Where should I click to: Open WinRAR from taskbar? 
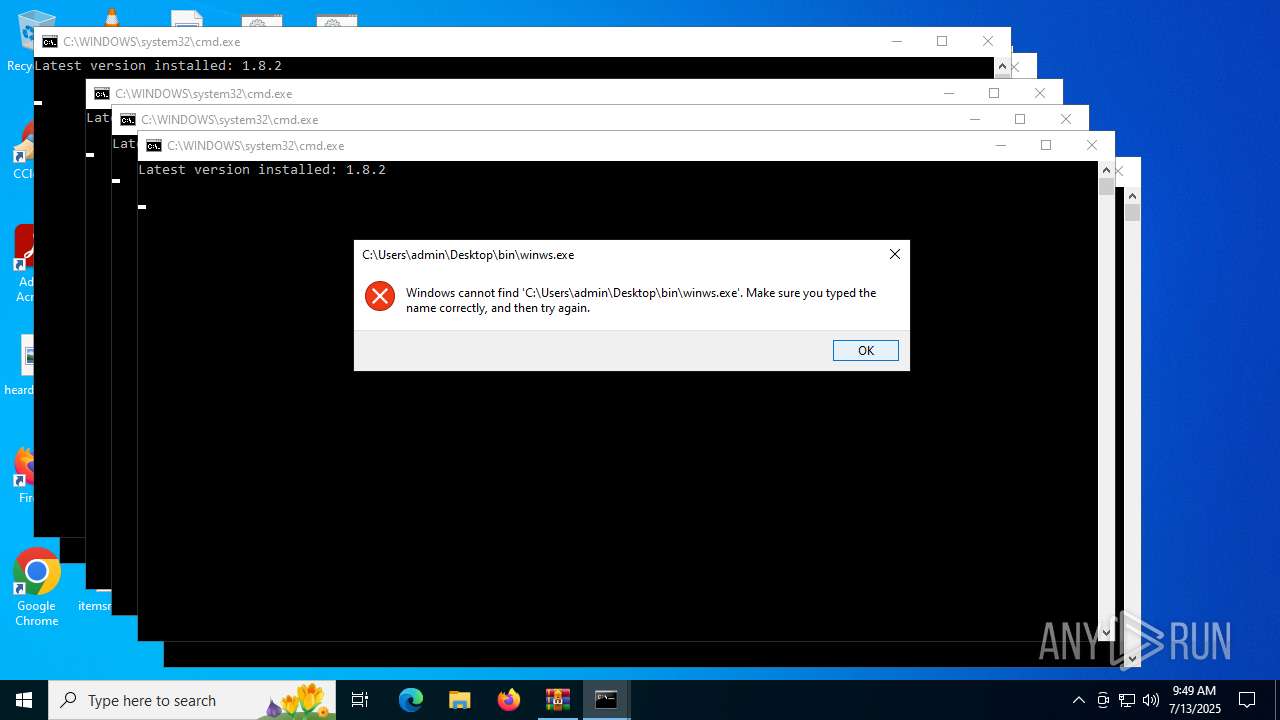click(x=557, y=700)
